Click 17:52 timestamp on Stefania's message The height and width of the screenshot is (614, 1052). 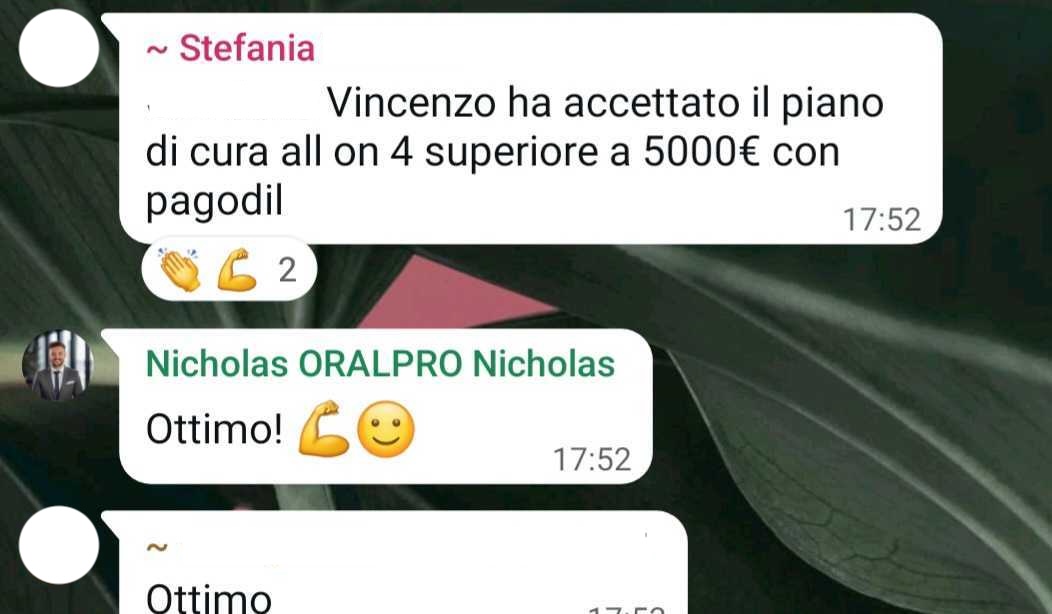[882, 220]
